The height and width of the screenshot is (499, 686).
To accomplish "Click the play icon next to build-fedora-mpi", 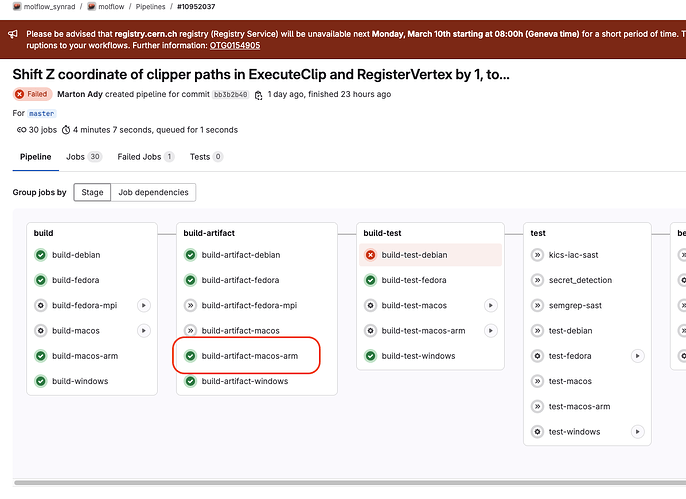I will (144, 305).
